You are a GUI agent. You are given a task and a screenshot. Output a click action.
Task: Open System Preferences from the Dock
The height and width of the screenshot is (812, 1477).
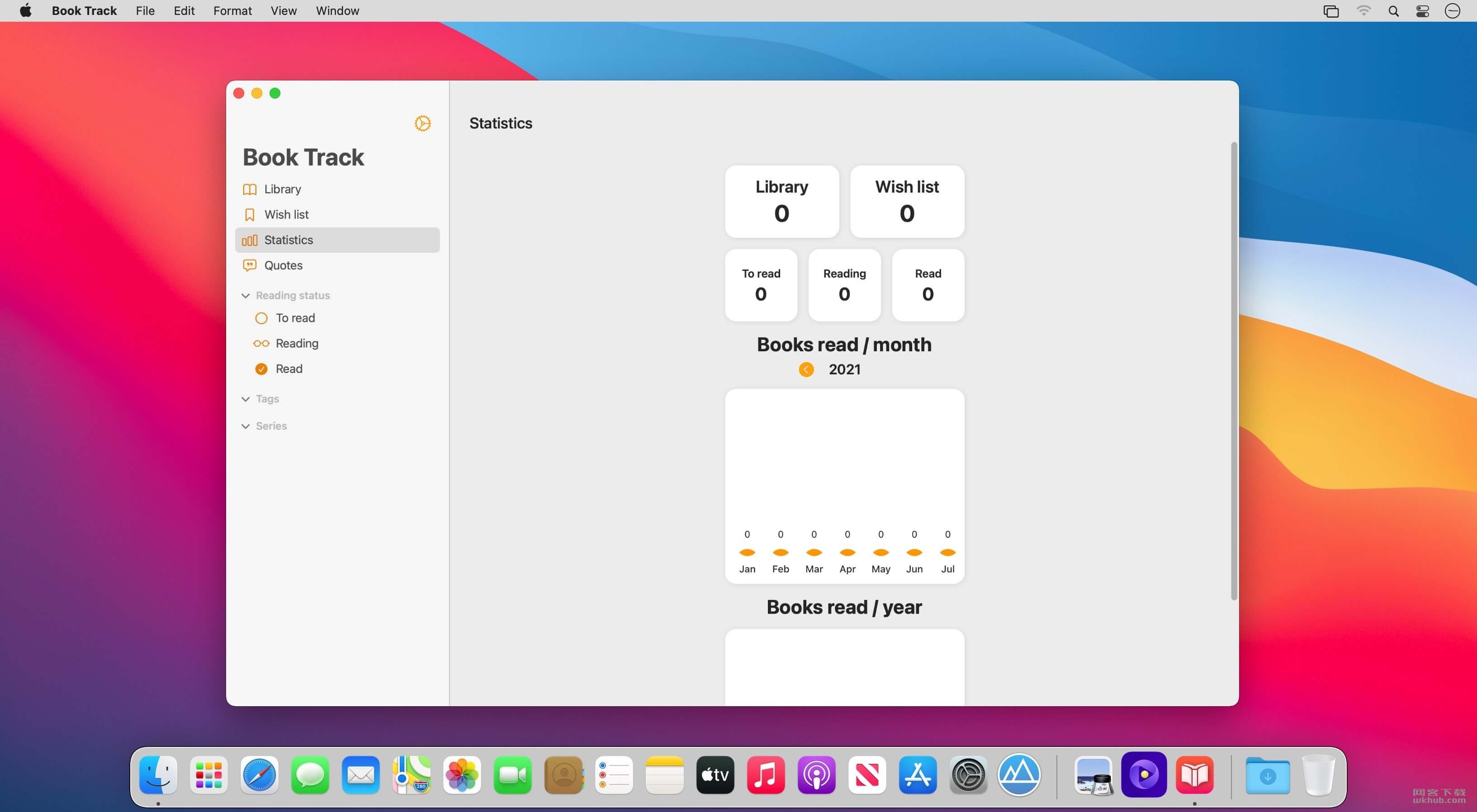(968, 775)
